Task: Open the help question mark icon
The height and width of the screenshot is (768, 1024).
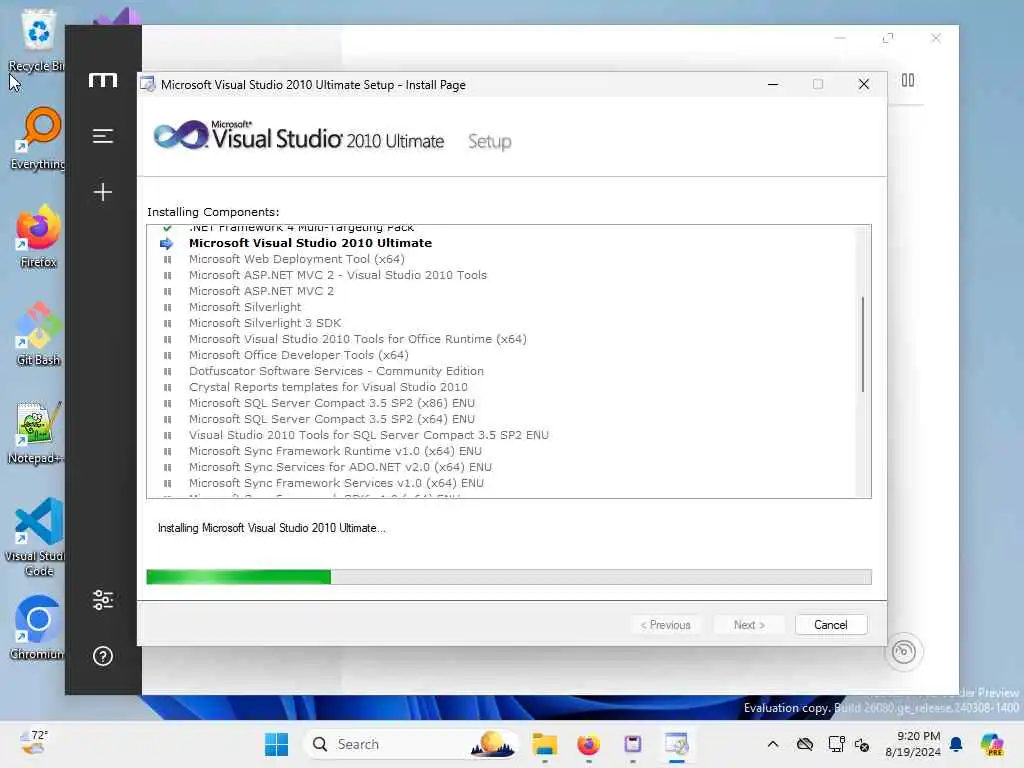Action: 103,656
